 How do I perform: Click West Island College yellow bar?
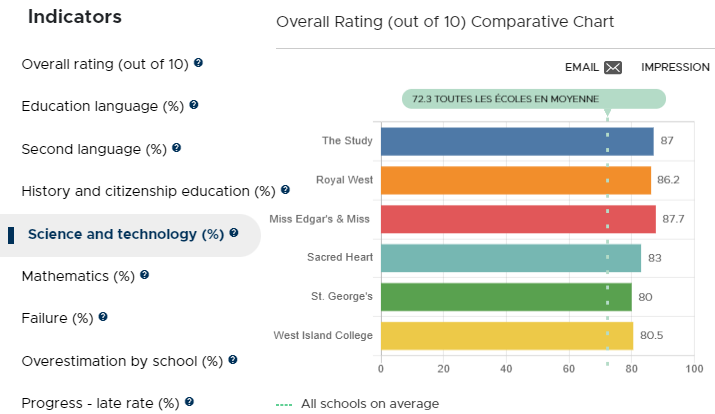point(507,336)
